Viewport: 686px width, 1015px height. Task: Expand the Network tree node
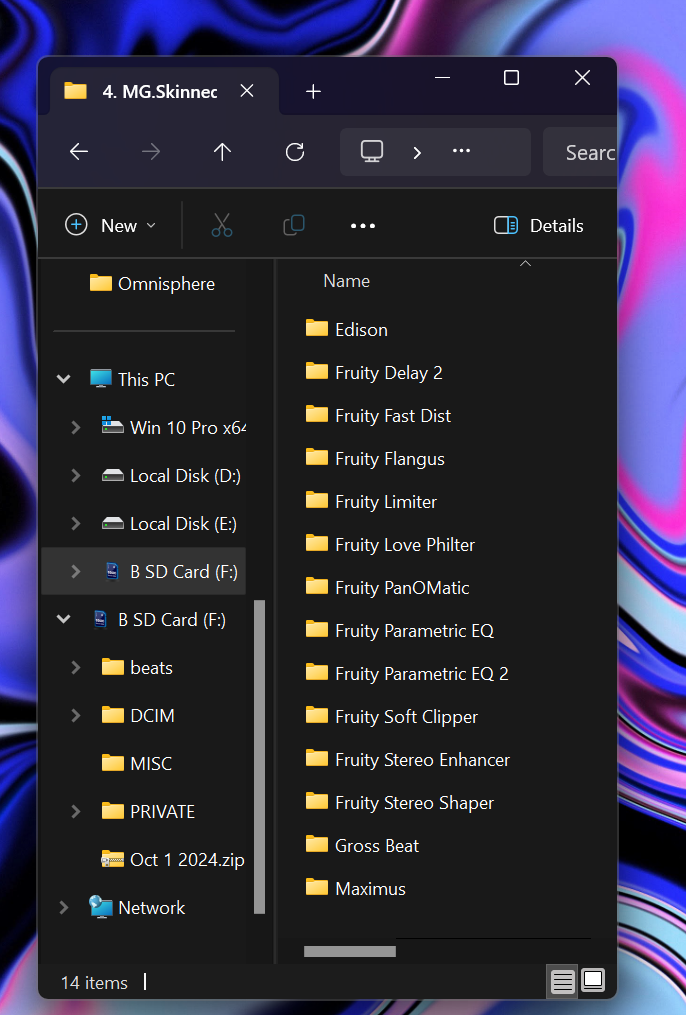coord(64,907)
